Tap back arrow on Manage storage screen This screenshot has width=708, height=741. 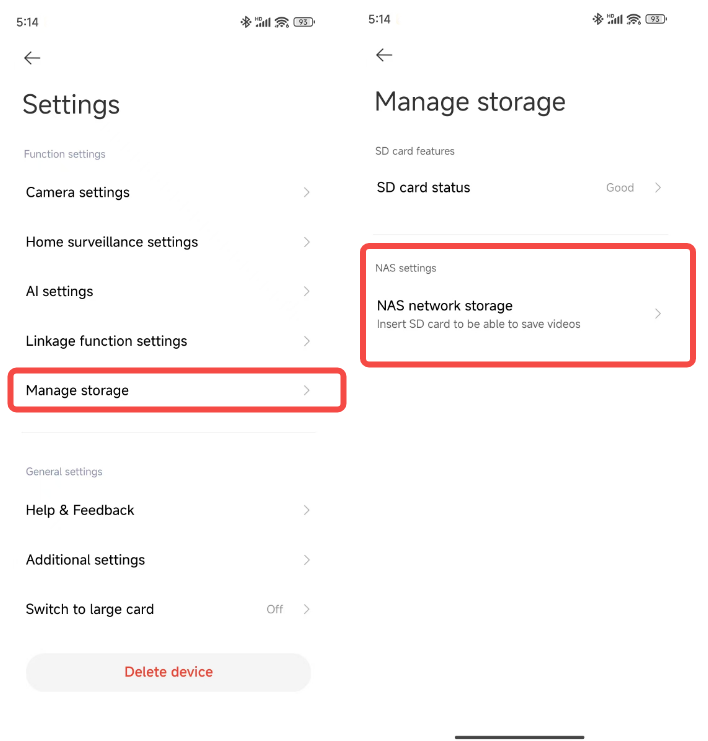pos(384,55)
